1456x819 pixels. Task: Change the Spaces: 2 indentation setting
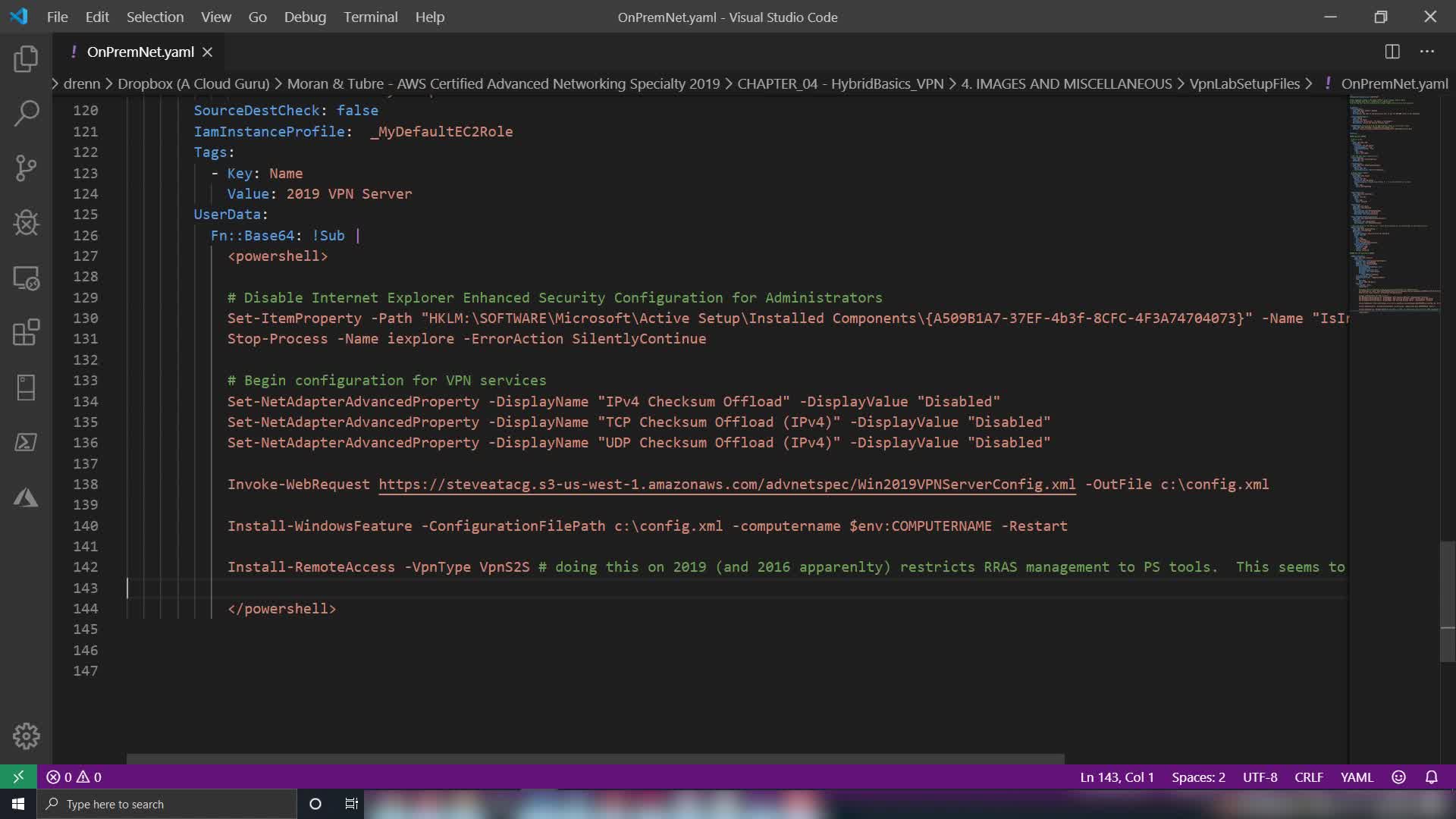[1198, 777]
